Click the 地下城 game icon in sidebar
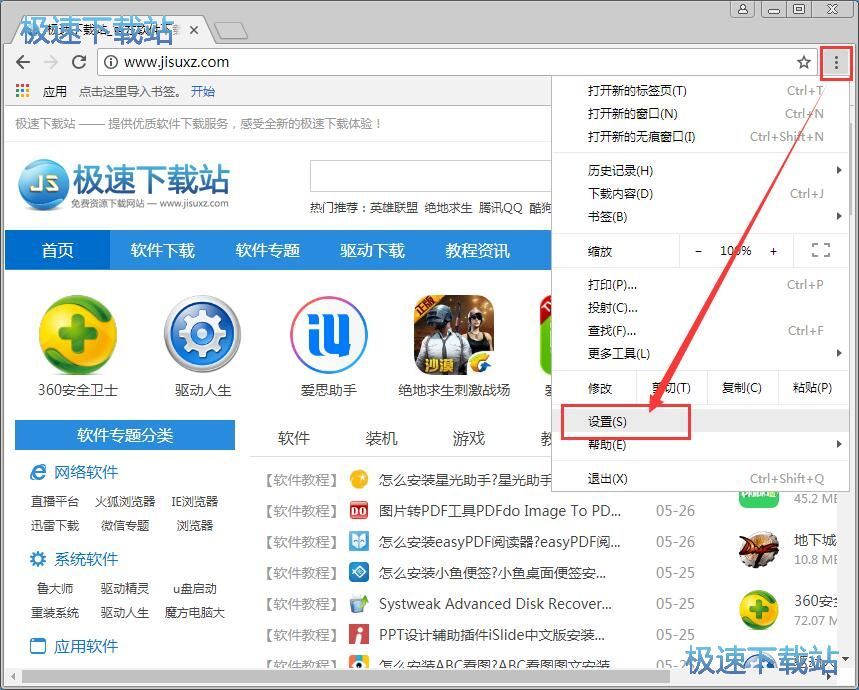The image size is (859, 690). click(758, 549)
